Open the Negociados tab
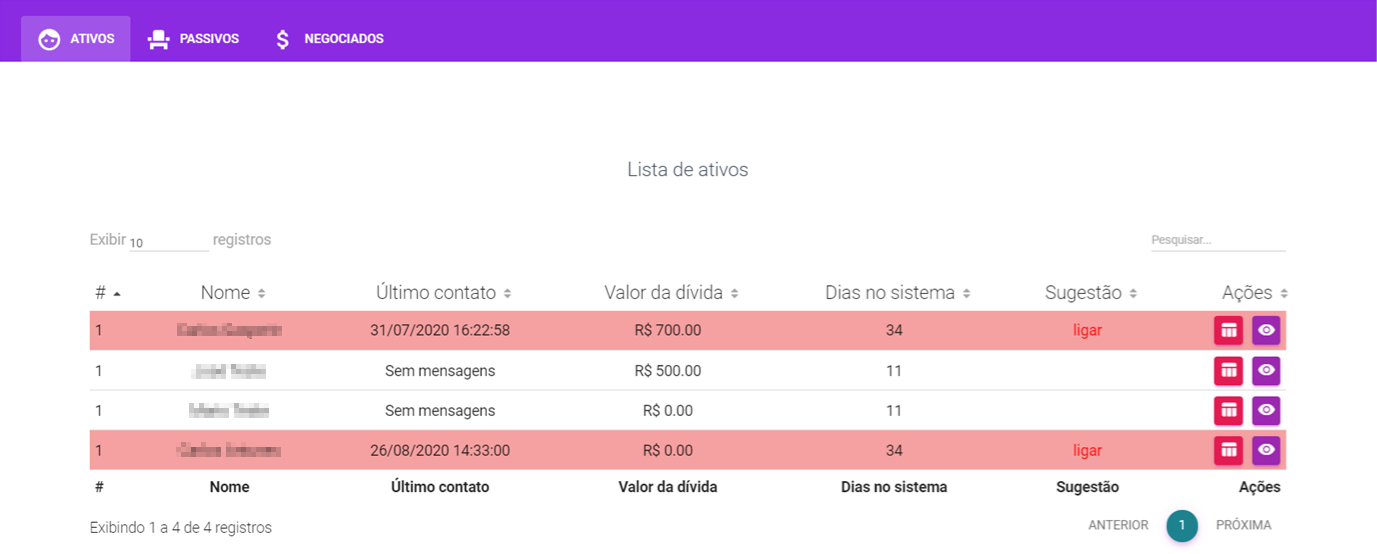The width and height of the screenshot is (1377, 554). 328,39
